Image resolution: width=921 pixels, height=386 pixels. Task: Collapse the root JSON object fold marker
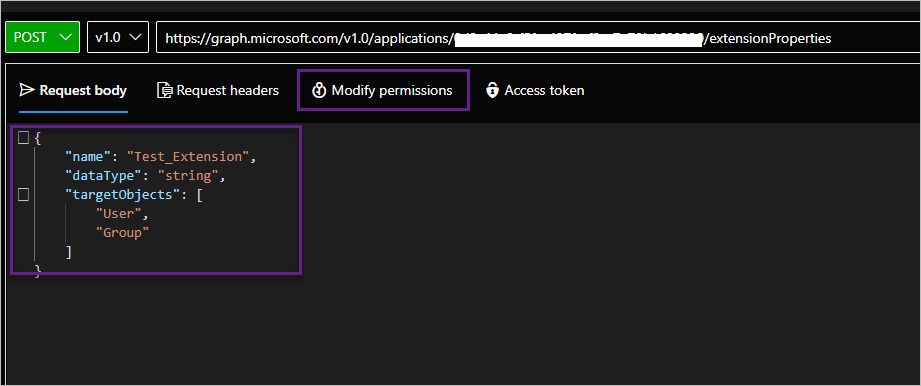click(x=23, y=138)
